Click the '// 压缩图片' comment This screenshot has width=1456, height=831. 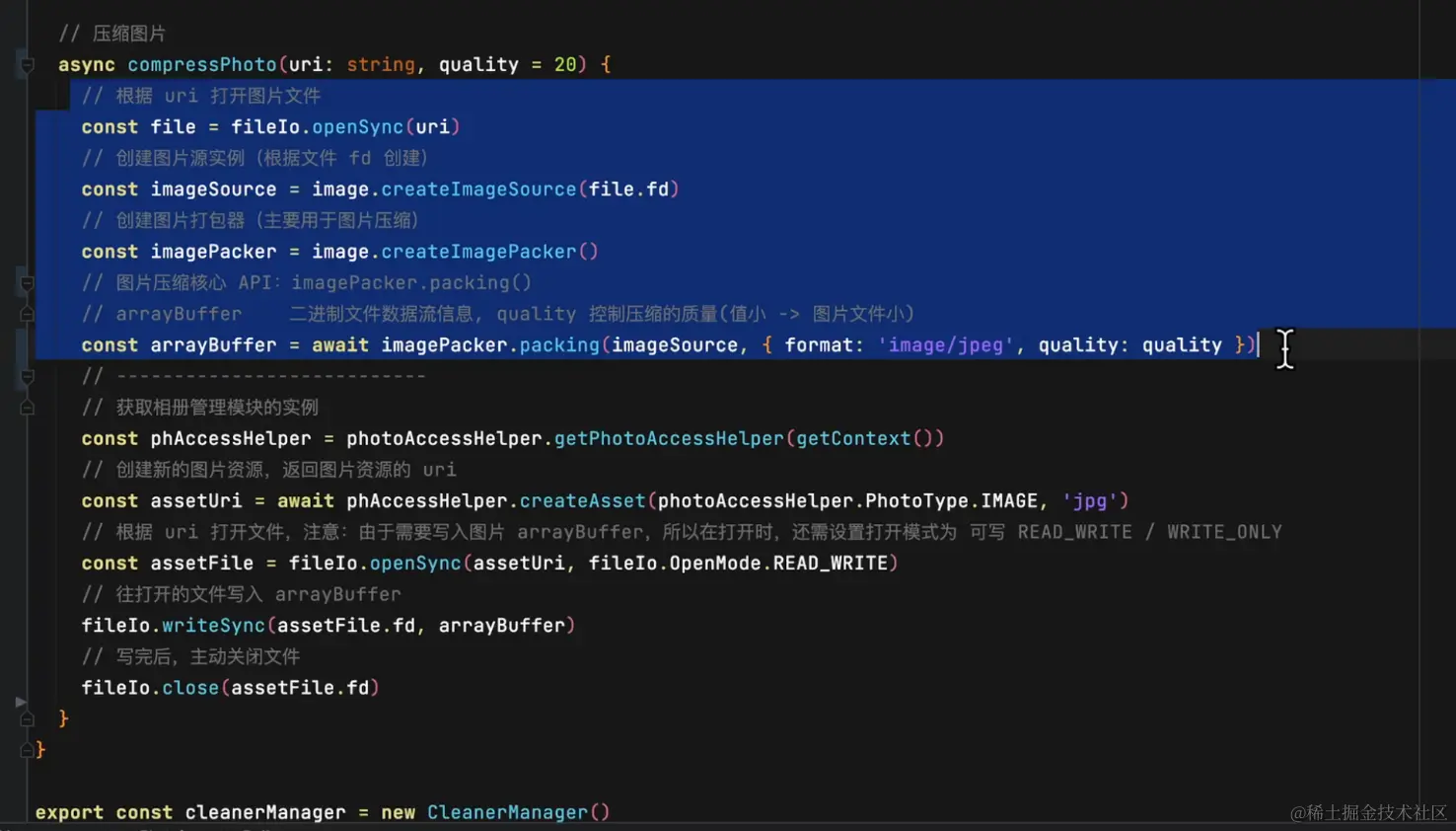tap(111, 34)
